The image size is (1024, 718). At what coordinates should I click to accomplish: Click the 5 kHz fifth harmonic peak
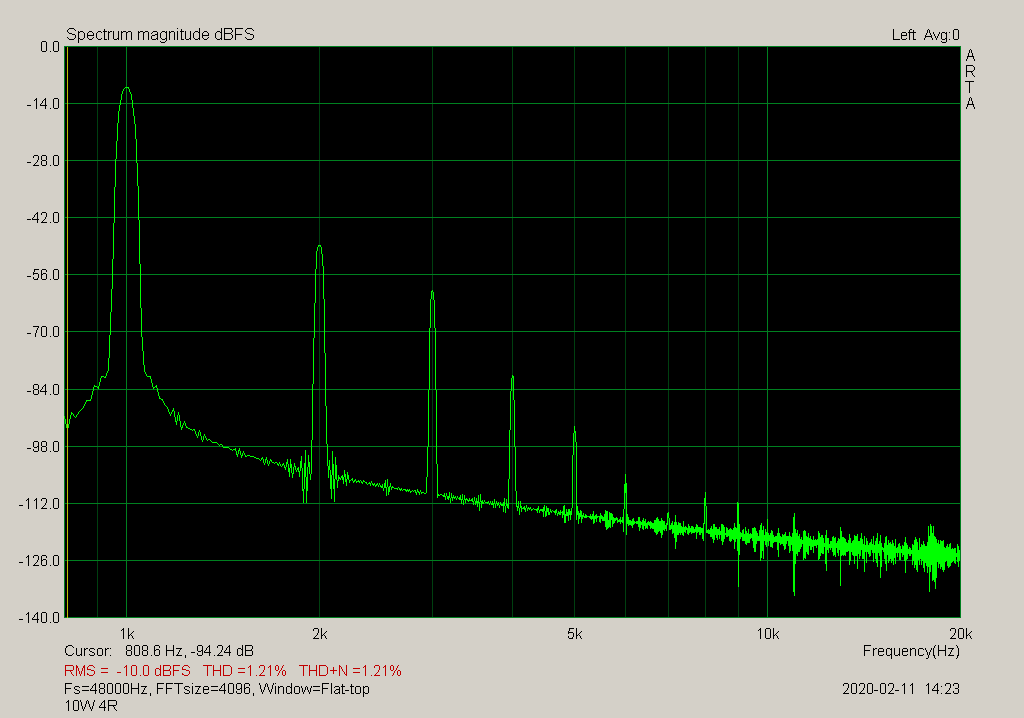click(x=574, y=429)
